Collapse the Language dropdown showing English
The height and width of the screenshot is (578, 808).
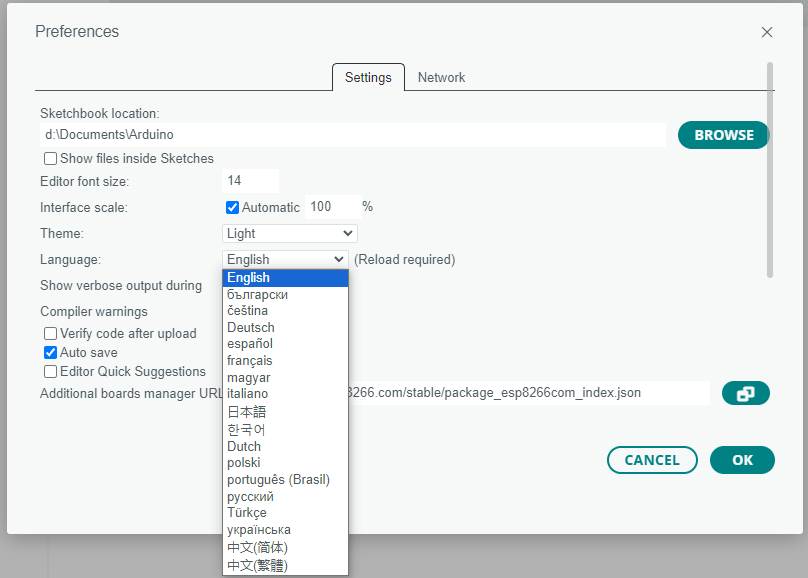click(285, 259)
